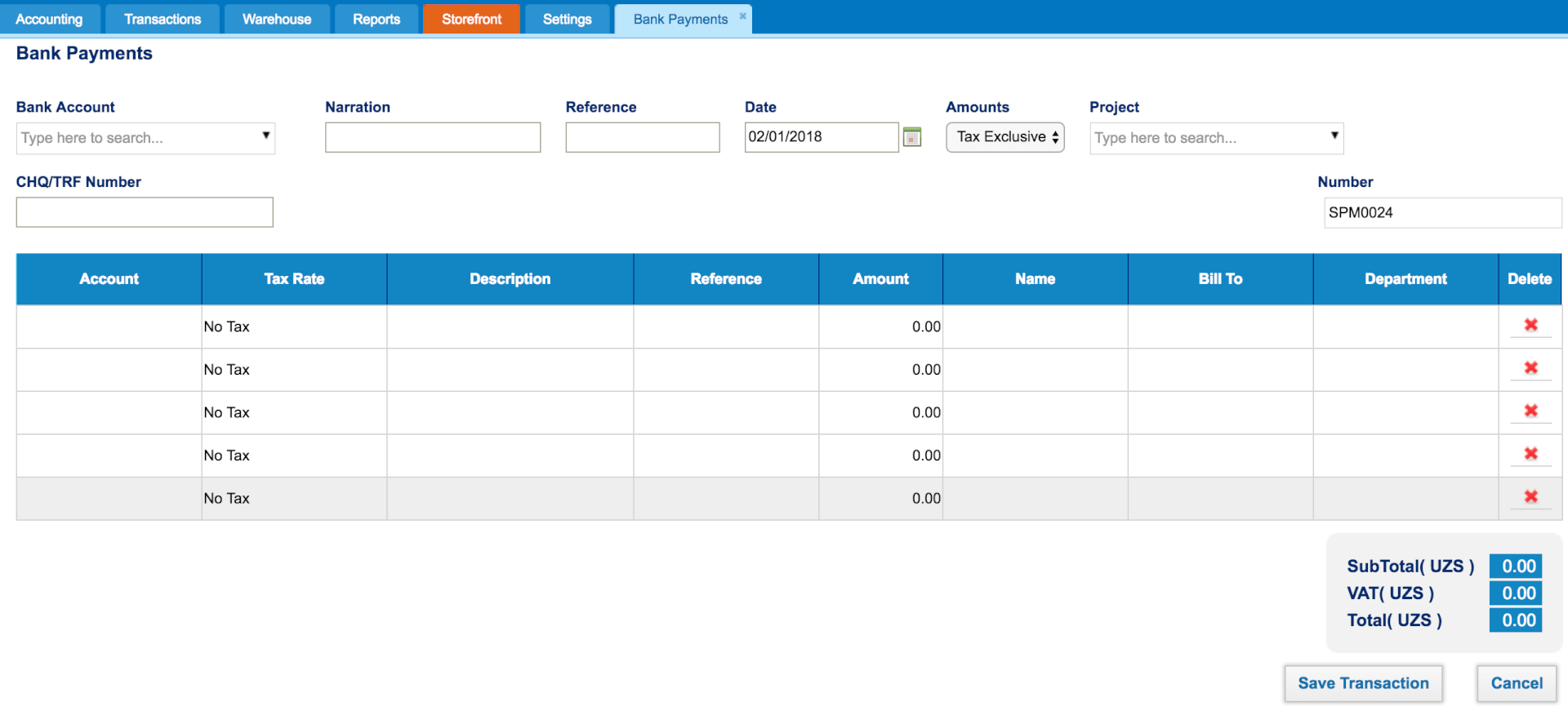The height and width of the screenshot is (720, 1568).
Task: Delete the second table row
Action: point(1530,368)
